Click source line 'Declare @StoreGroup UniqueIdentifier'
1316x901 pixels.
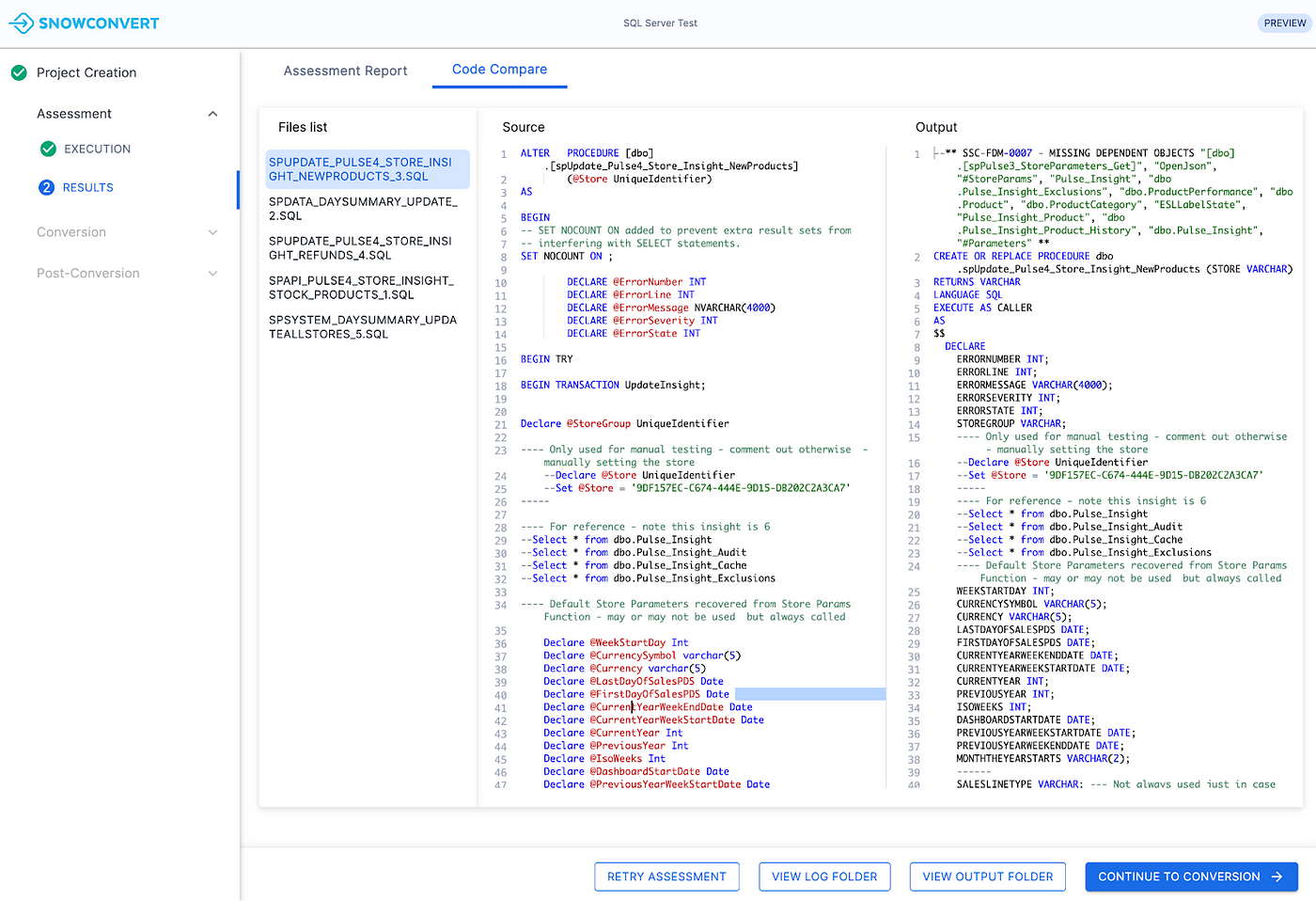click(x=625, y=423)
